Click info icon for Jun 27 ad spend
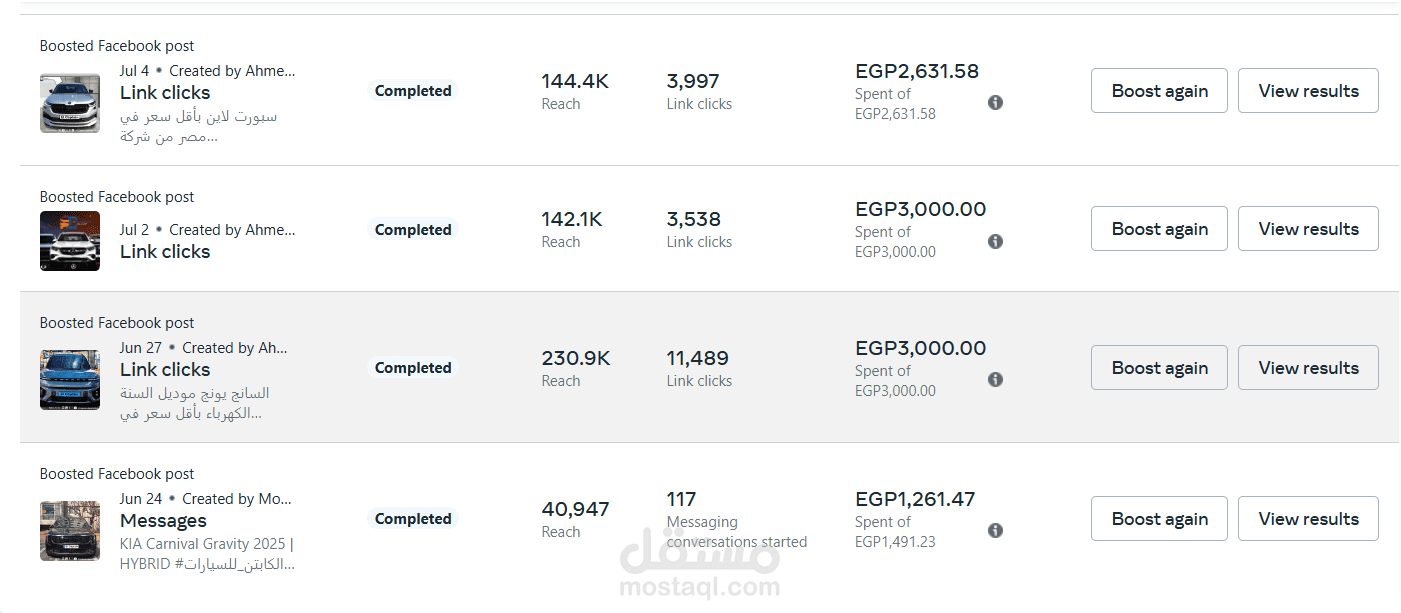Image resolution: width=1401 pixels, height=613 pixels. 995,380
